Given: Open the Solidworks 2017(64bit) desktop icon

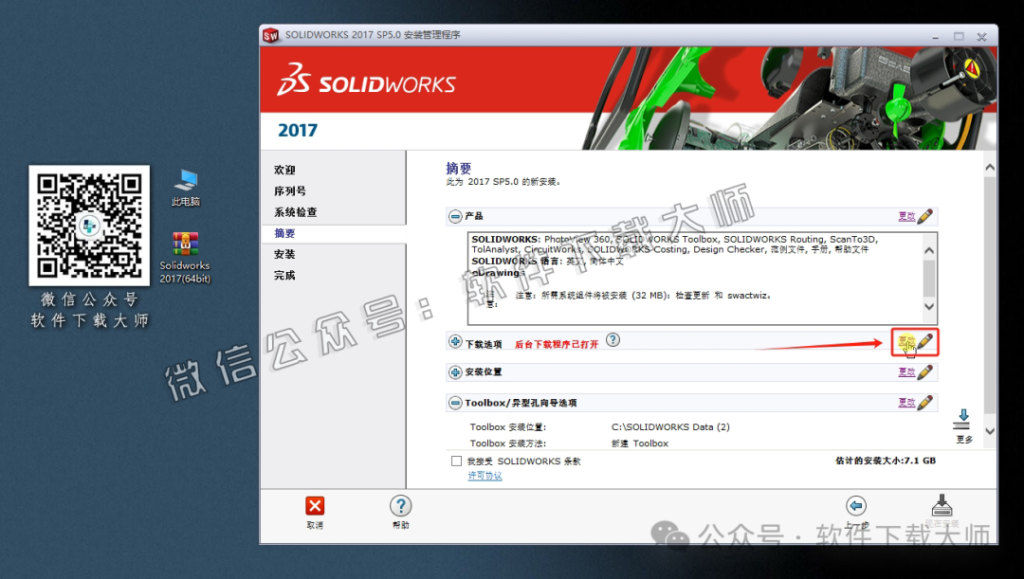Looking at the screenshot, I should click(x=185, y=245).
